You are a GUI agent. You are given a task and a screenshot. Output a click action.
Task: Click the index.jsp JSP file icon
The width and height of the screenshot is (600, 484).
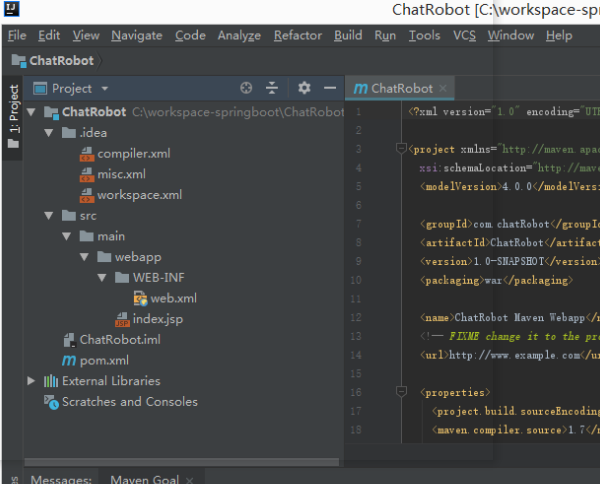[122, 319]
